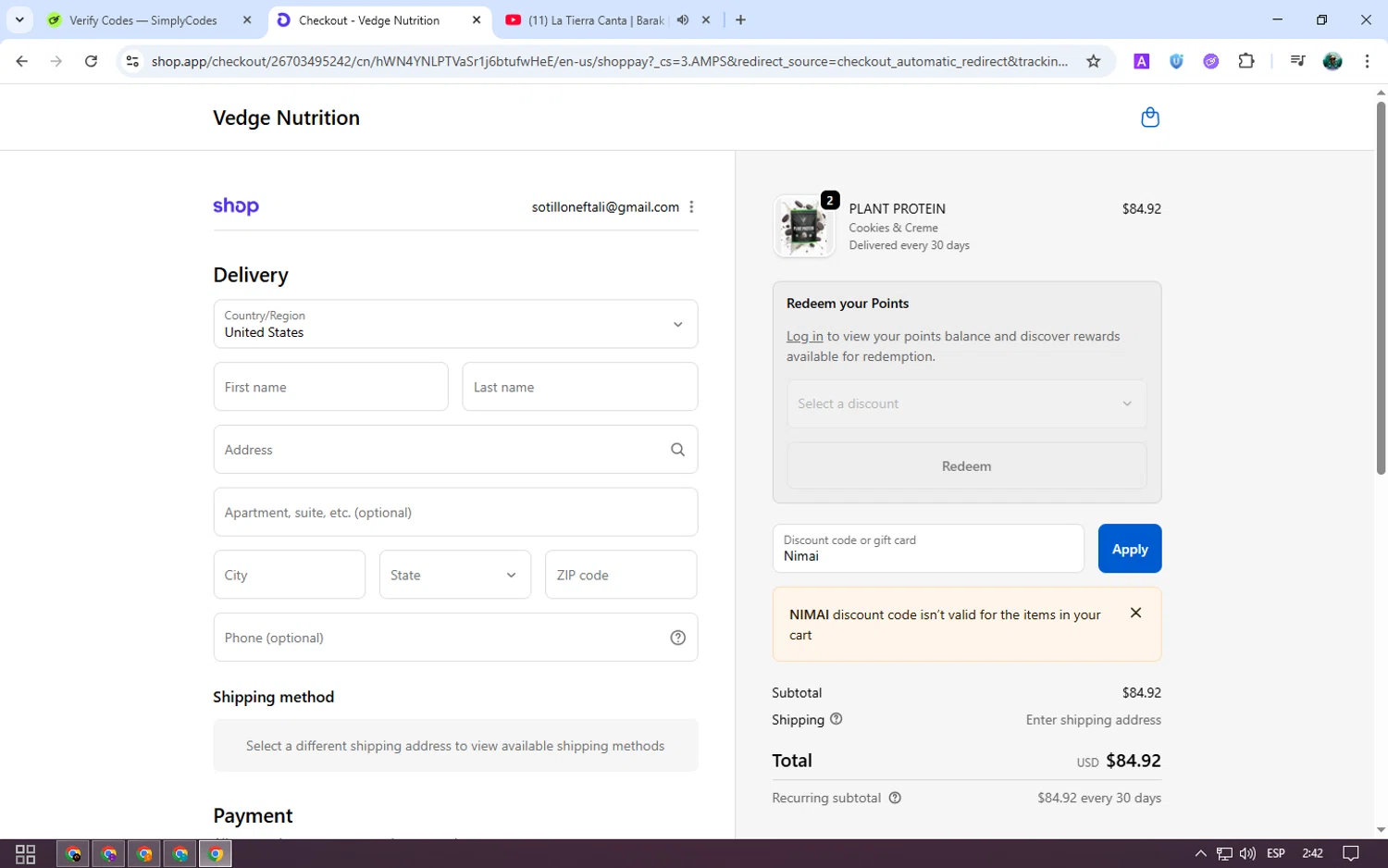Focus the Apartment, suite field
Viewport: 1388px width, 868px height.
455,512
